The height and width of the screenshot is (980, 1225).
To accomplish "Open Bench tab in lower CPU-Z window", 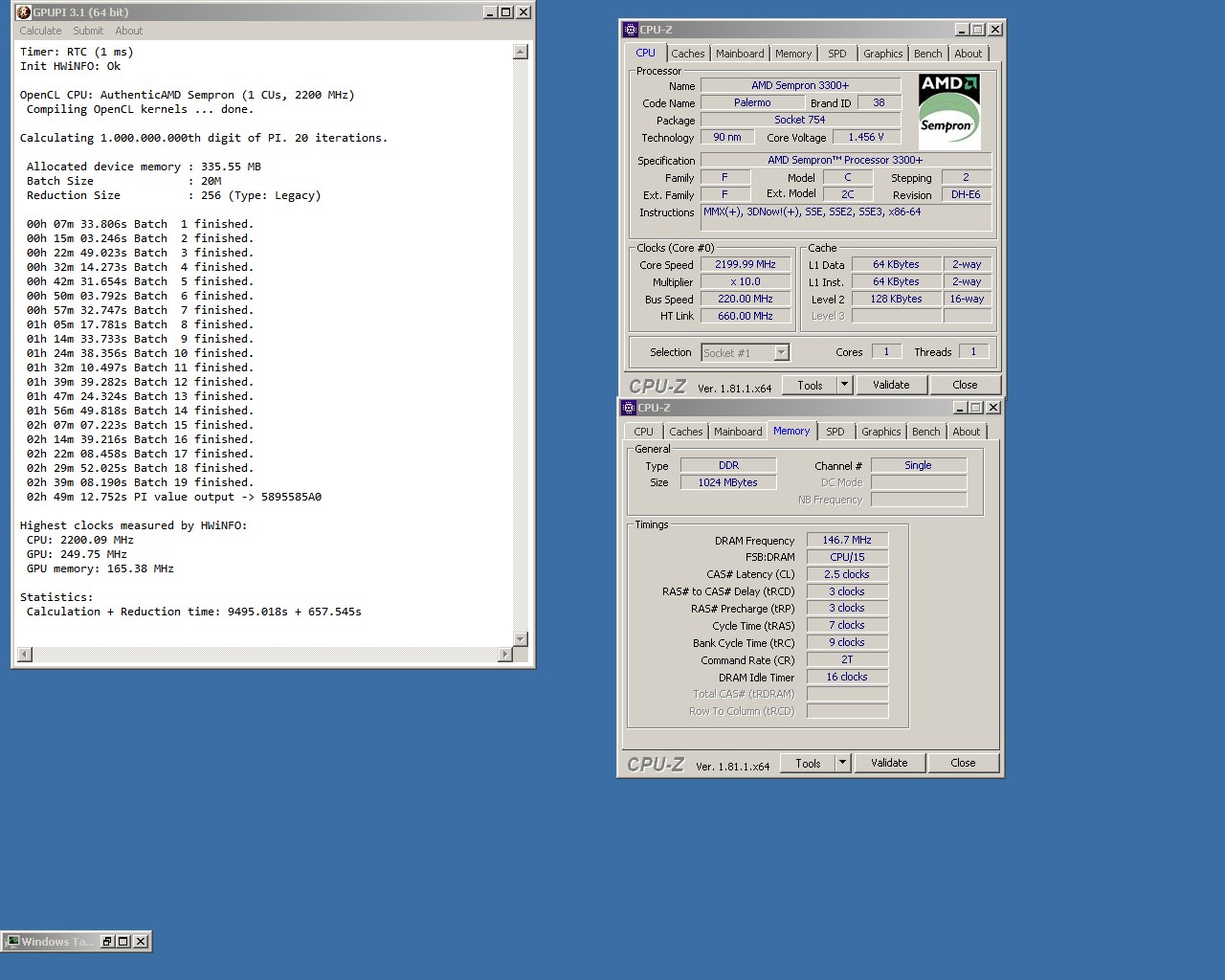I will (x=925, y=432).
